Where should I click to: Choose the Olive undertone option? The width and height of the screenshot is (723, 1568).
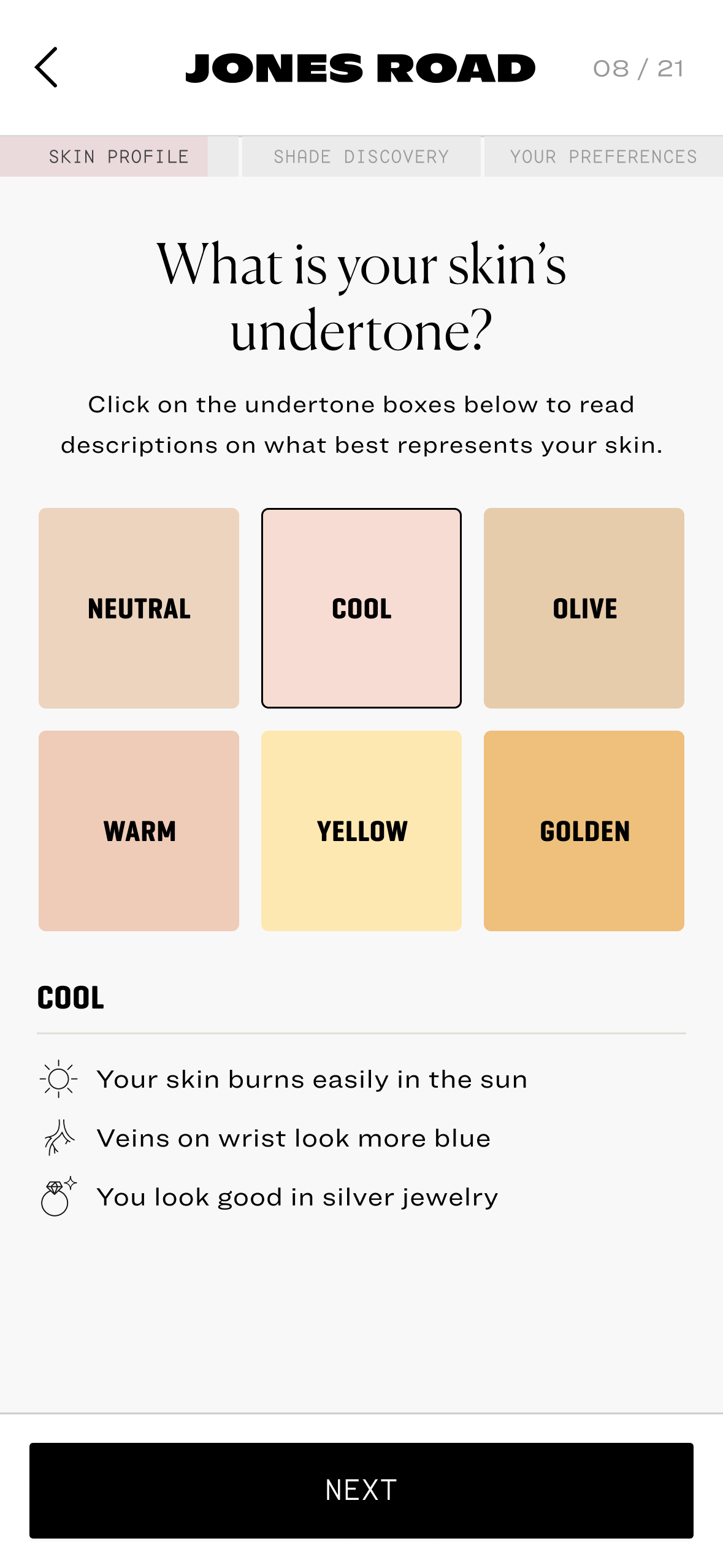pos(584,607)
